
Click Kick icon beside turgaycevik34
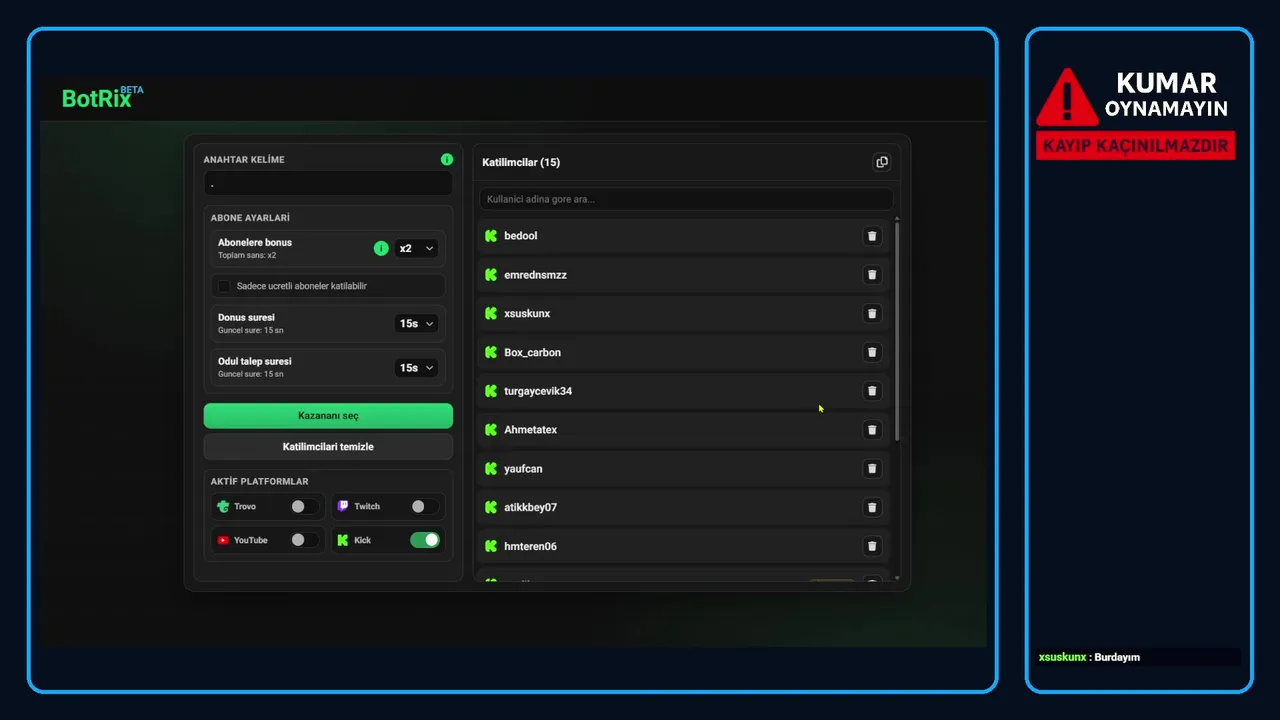click(x=491, y=391)
